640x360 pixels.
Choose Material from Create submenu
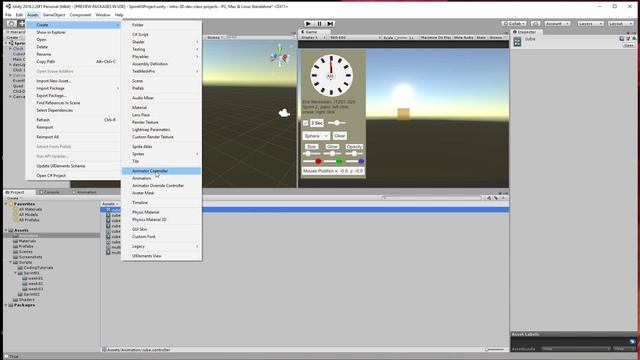point(161,108)
